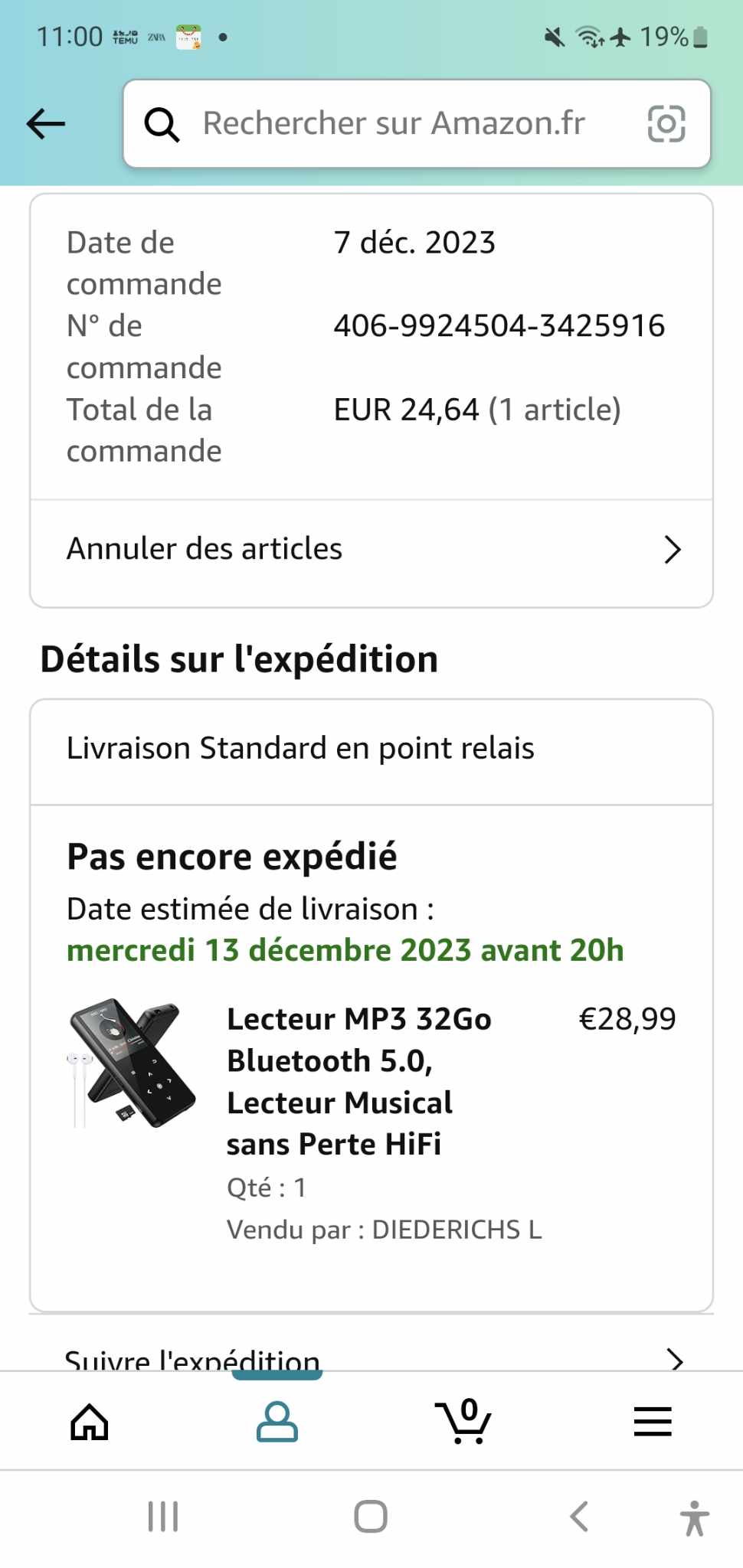Open the shopping cart icon
The height and width of the screenshot is (1568, 743).
[x=463, y=1423]
